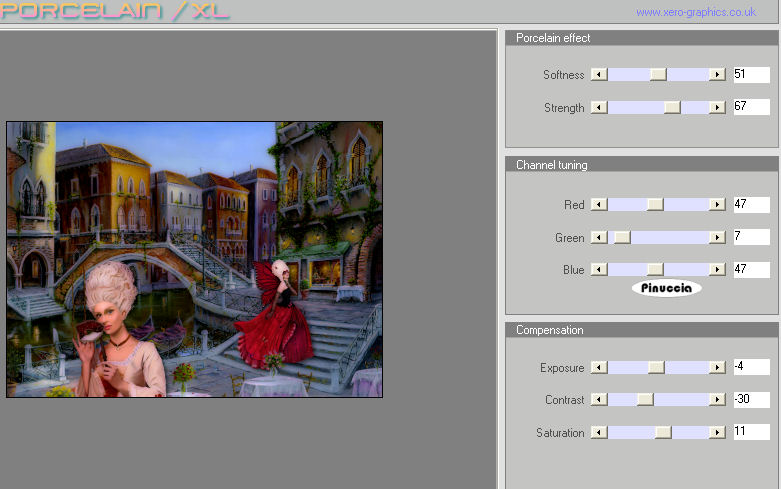Open the www.xero-graphics.co.uk link
Viewport: 781px width, 489px height.
click(696, 12)
